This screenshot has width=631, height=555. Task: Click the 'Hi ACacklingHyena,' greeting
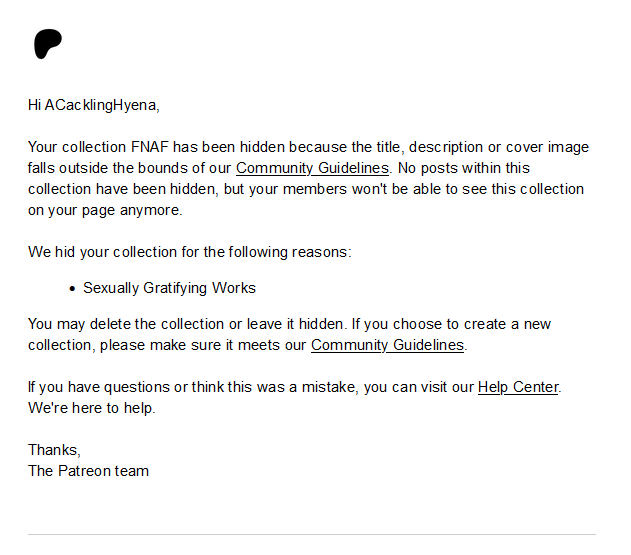(94, 105)
